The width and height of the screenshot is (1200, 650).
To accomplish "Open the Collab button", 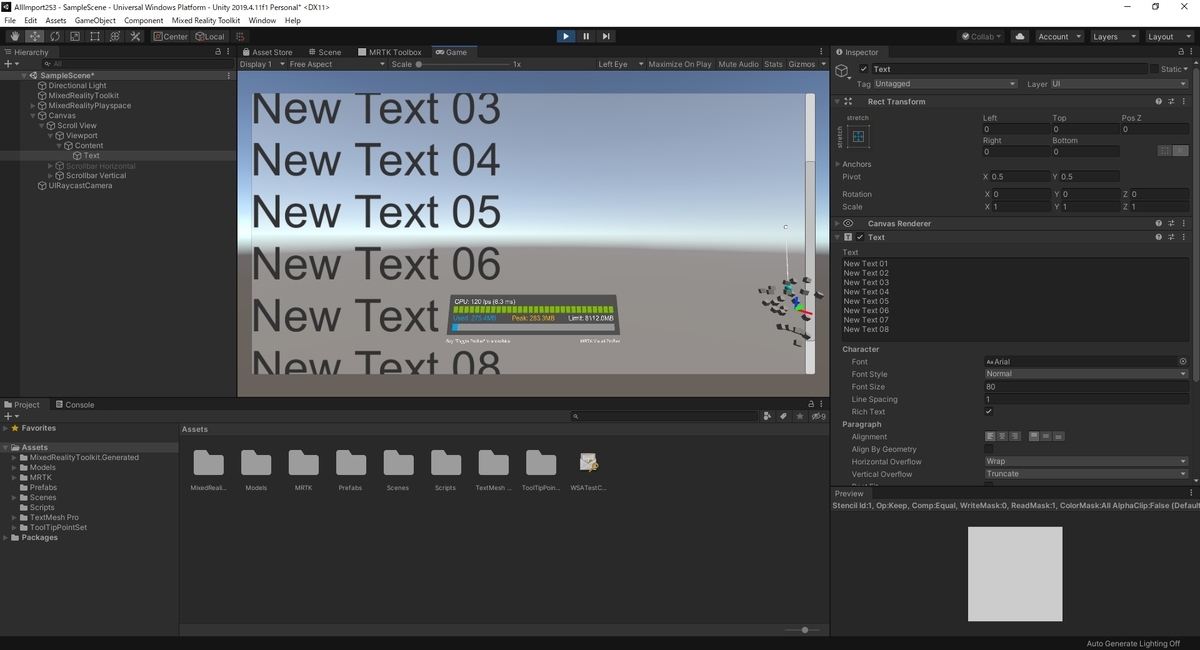I will pyautogui.click(x=983, y=36).
